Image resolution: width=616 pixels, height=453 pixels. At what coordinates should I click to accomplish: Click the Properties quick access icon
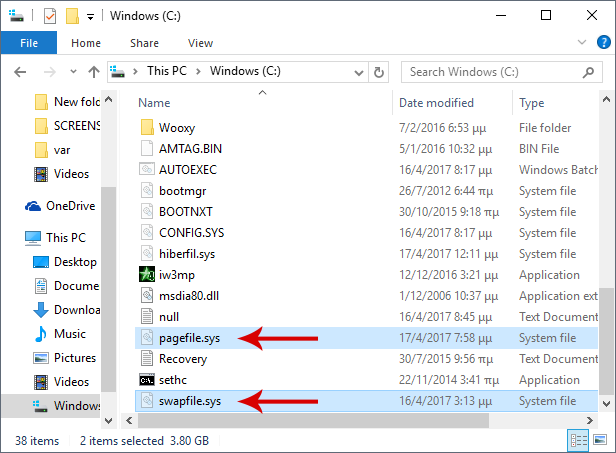click(x=50, y=16)
